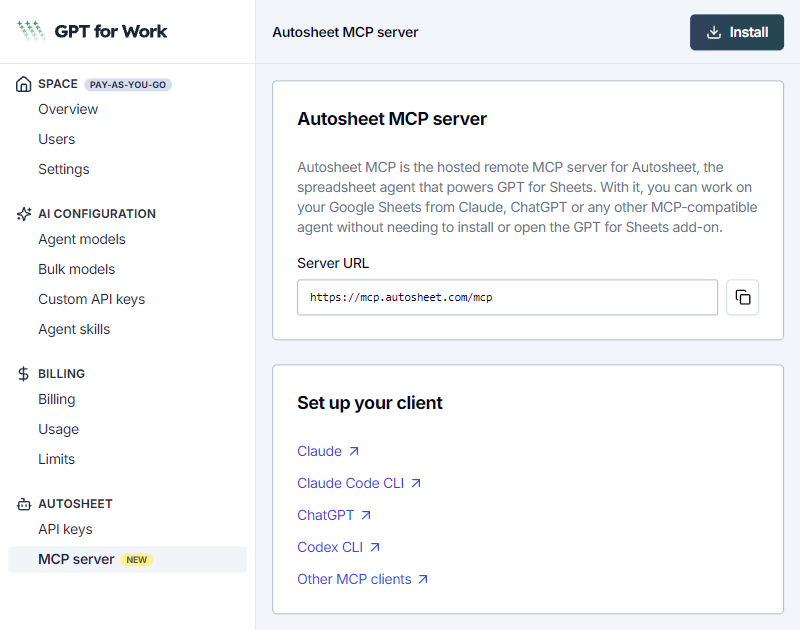This screenshot has height=630, width=800.
Task: Click the BILLING section heading
Action: point(61,373)
